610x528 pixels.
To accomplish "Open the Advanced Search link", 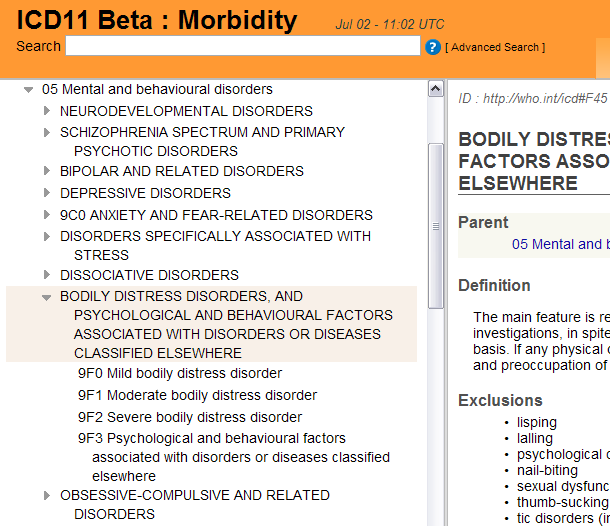I will tap(495, 47).
